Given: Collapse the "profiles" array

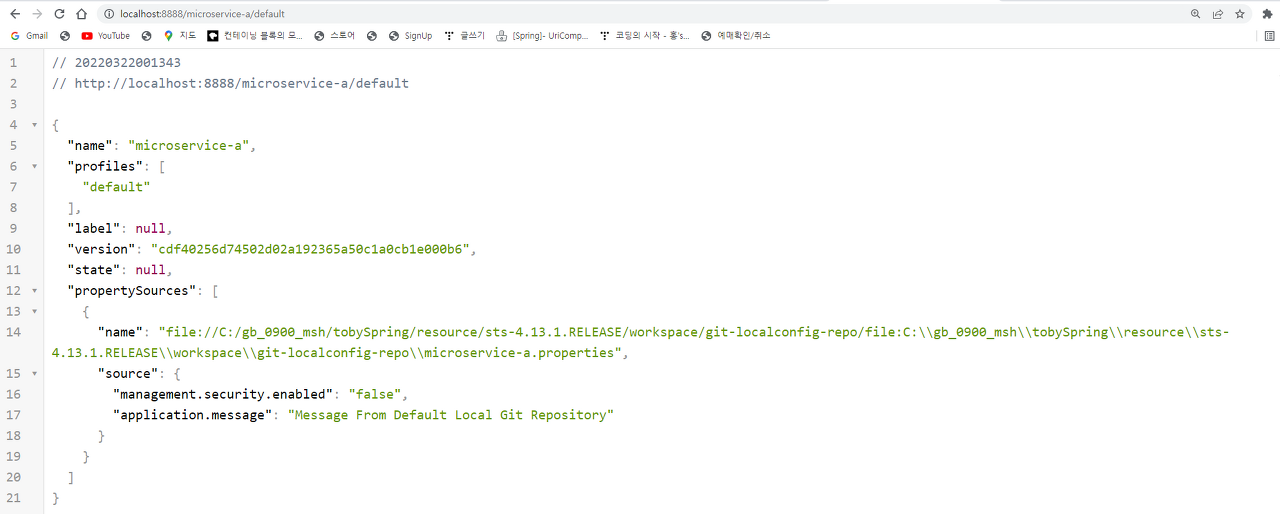Looking at the screenshot, I should [x=35, y=167].
